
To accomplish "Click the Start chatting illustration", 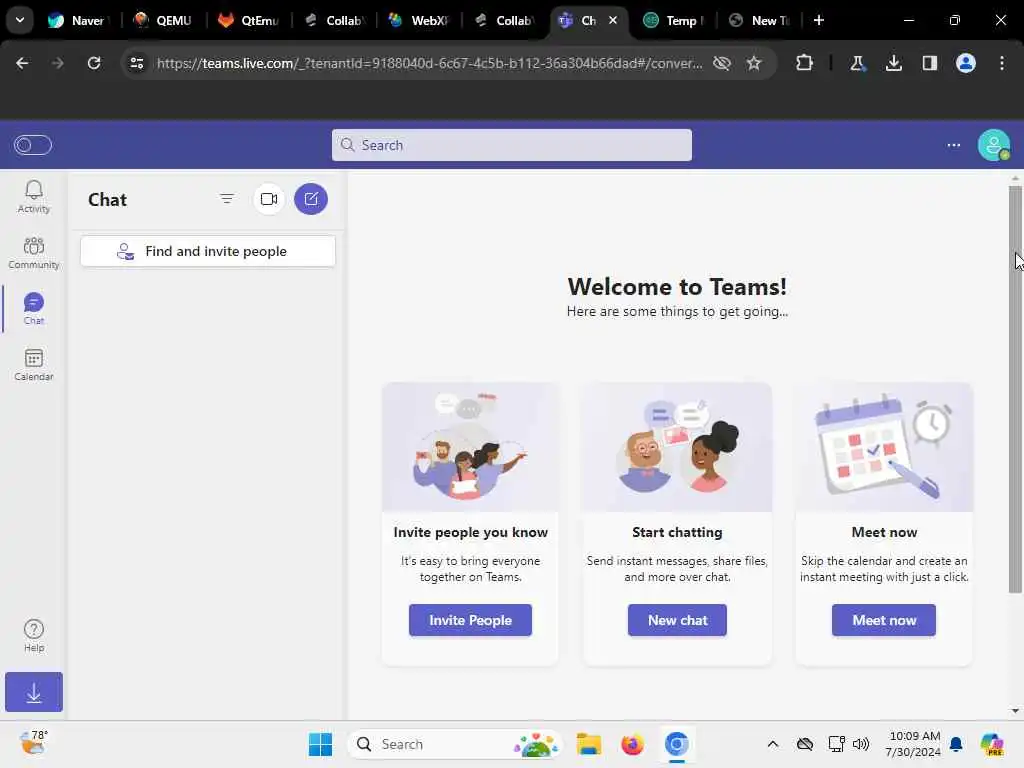I will pos(677,447).
